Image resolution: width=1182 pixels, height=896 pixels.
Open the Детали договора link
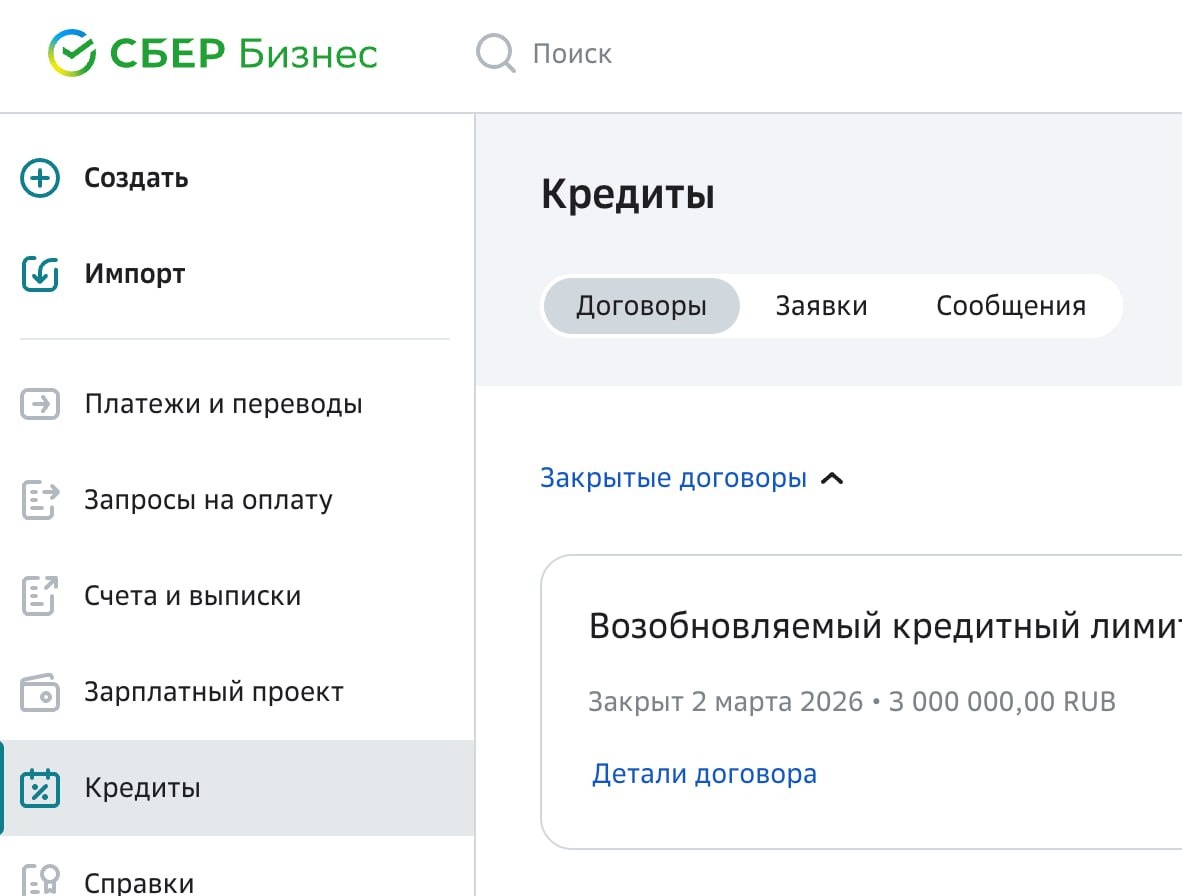click(x=704, y=774)
